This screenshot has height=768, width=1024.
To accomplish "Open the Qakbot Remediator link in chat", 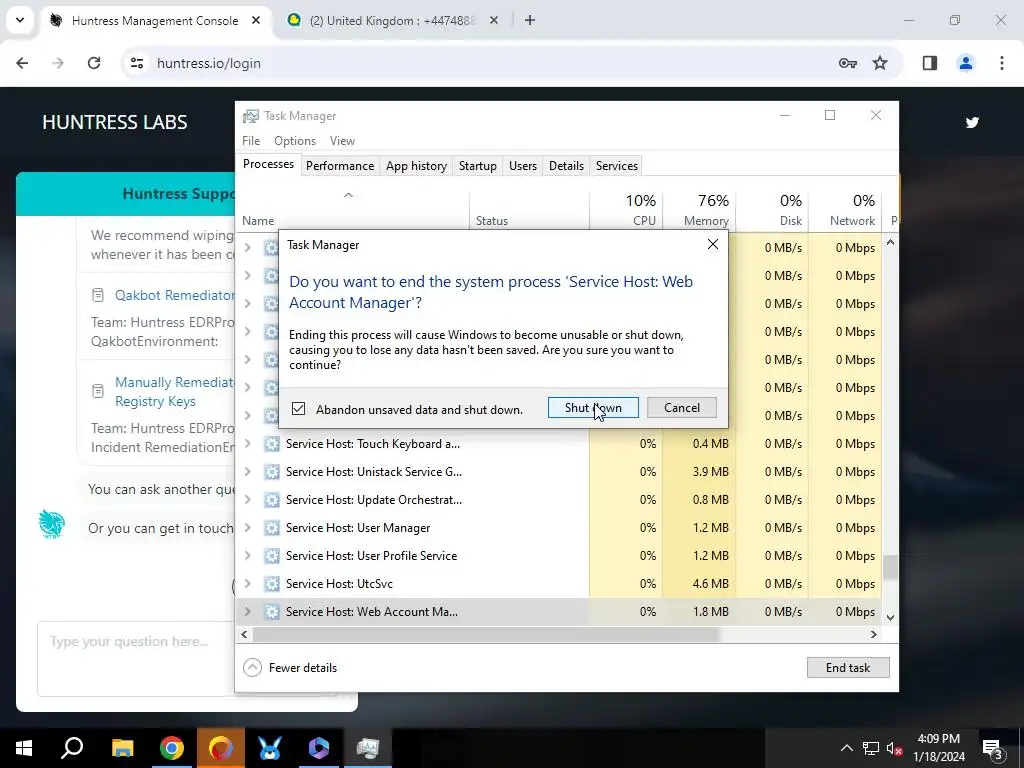I will point(174,295).
